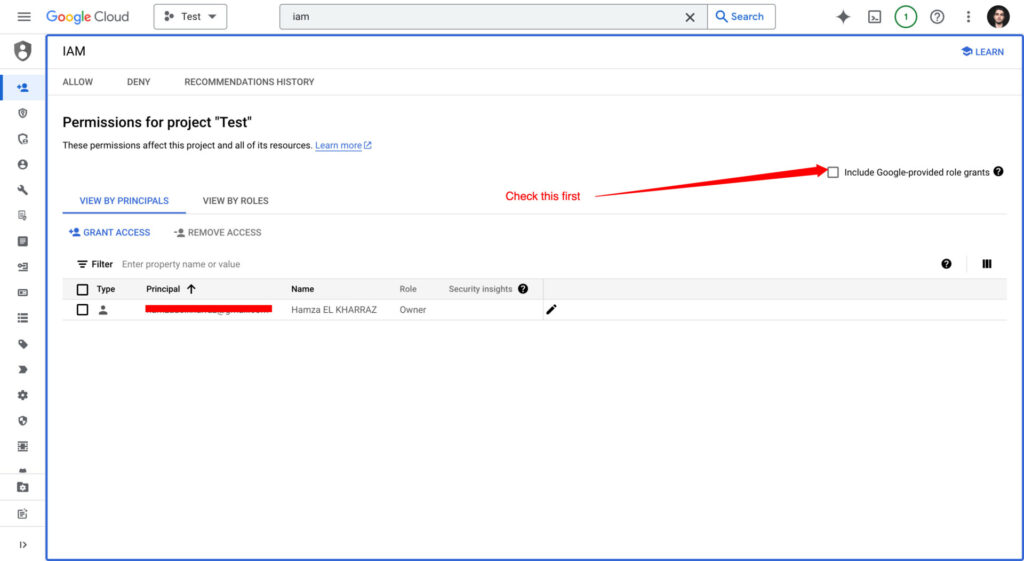
Task: Follow the Learn more link
Action: [338, 146]
